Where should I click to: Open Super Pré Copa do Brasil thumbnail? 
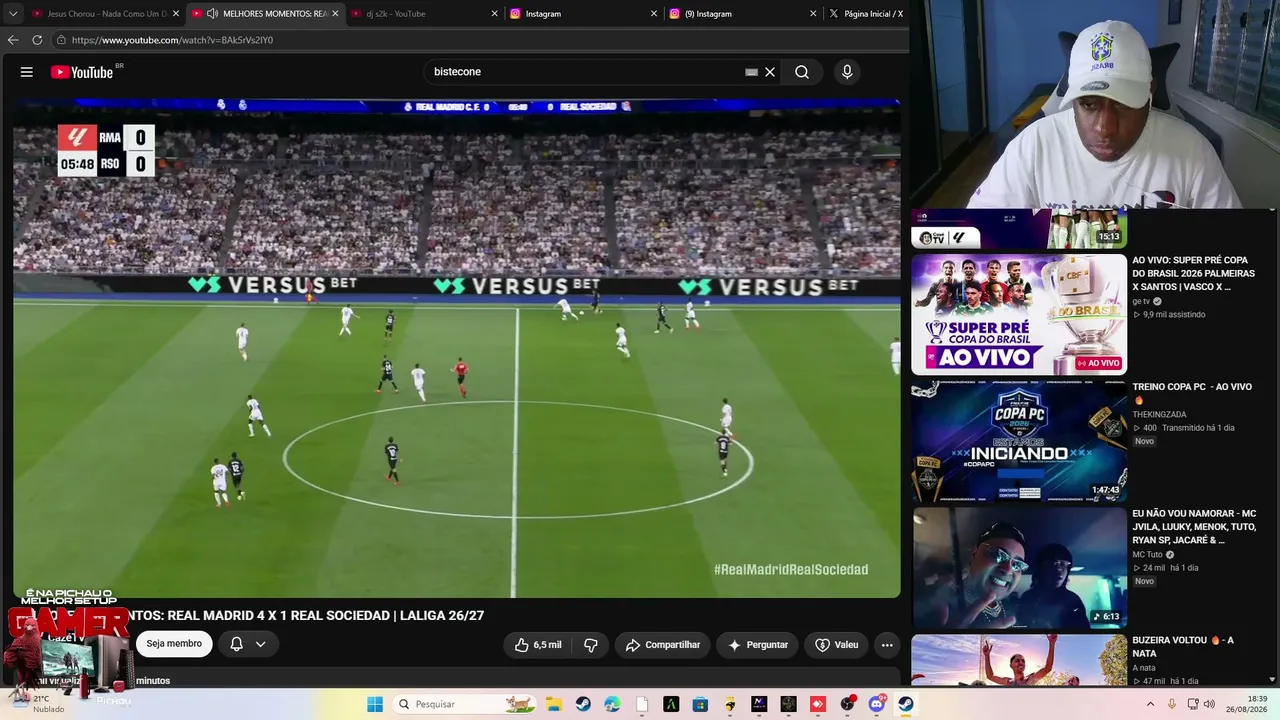pyautogui.click(x=1019, y=314)
